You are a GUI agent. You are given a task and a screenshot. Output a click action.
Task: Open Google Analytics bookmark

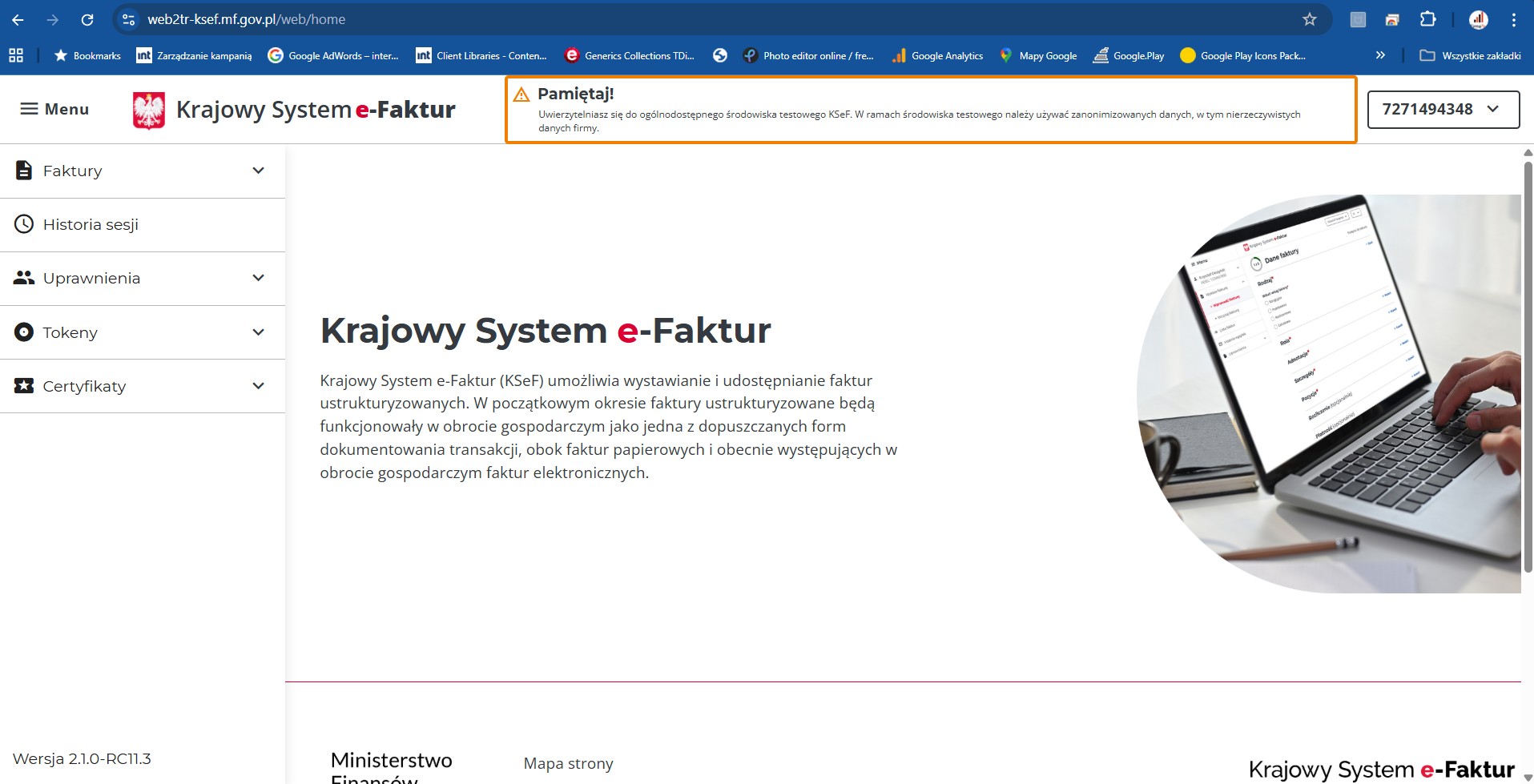point(937,55)
